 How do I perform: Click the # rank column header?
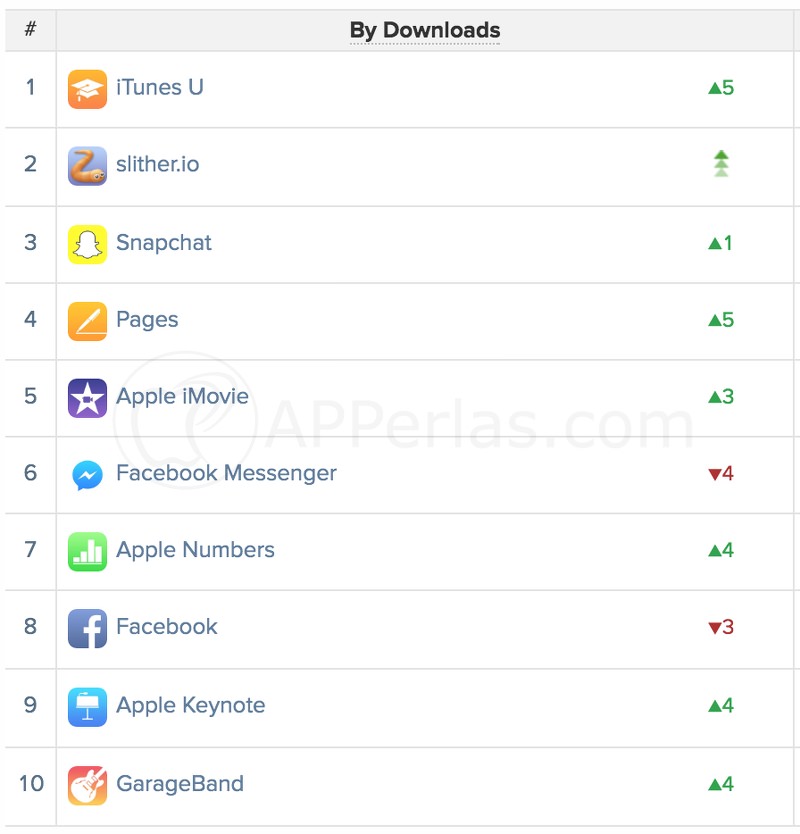30,29
